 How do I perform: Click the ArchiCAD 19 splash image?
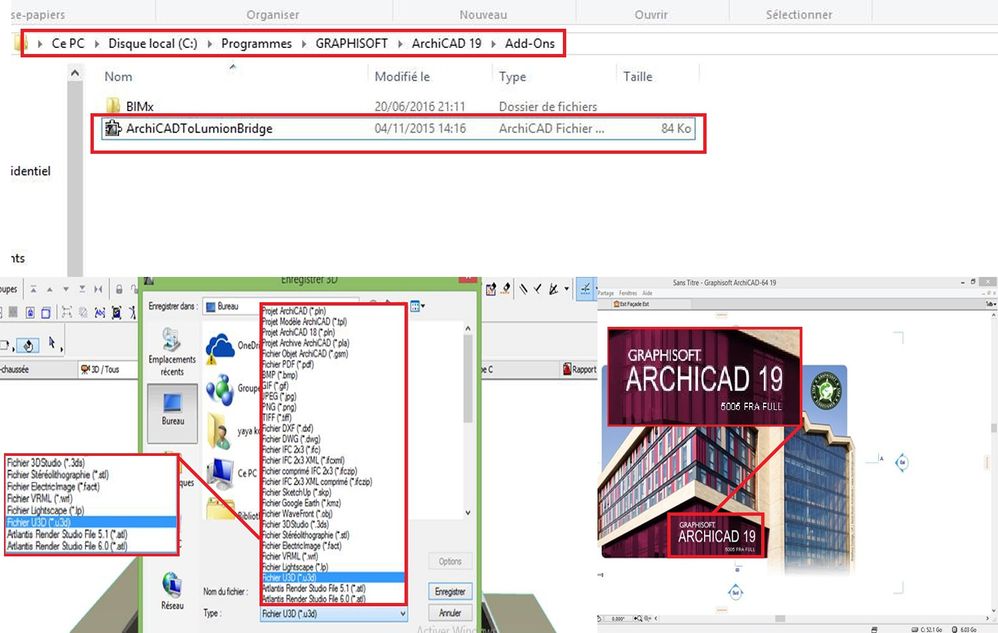722,463
